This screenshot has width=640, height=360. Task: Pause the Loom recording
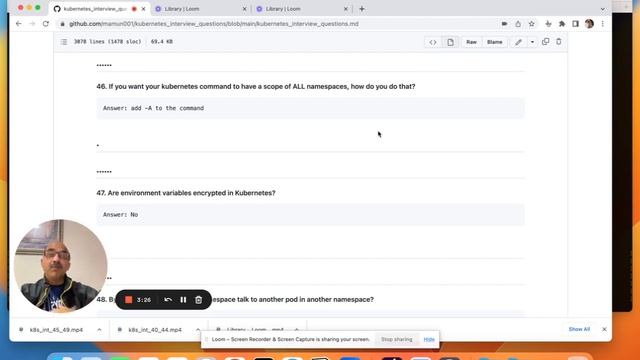click(x=183, y=300)
